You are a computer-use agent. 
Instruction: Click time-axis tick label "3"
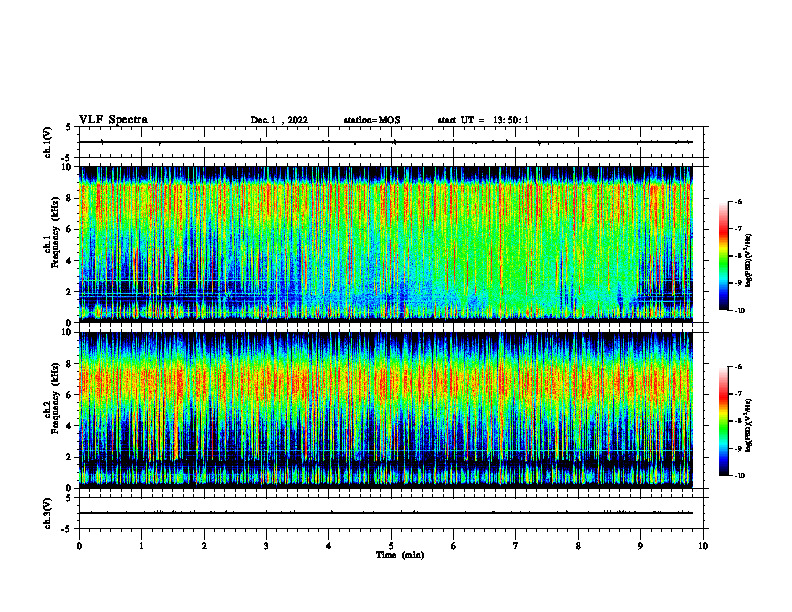pos(266,546)
